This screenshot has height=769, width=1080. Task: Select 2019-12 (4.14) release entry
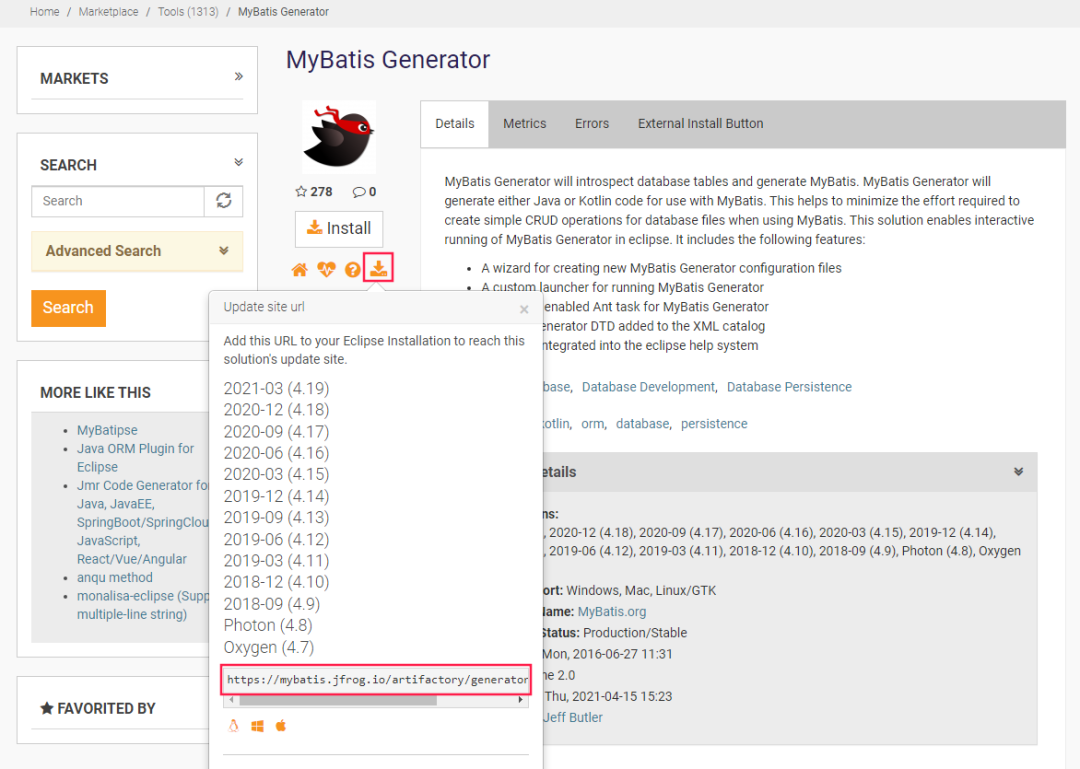[x=276, y=496]
